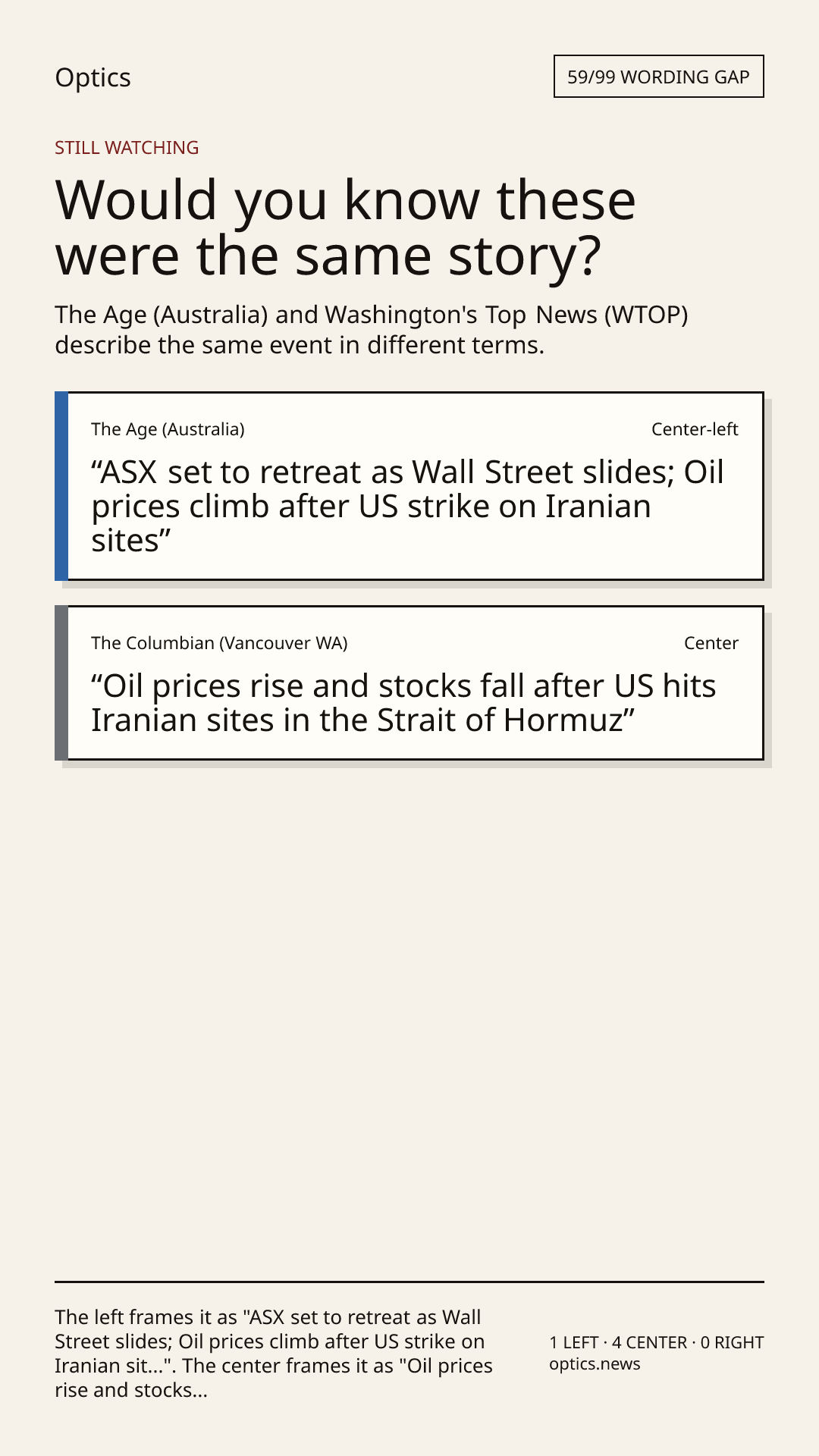Click the Center bias label
This screenshot has width=819, height=1456.
point(711,643)
